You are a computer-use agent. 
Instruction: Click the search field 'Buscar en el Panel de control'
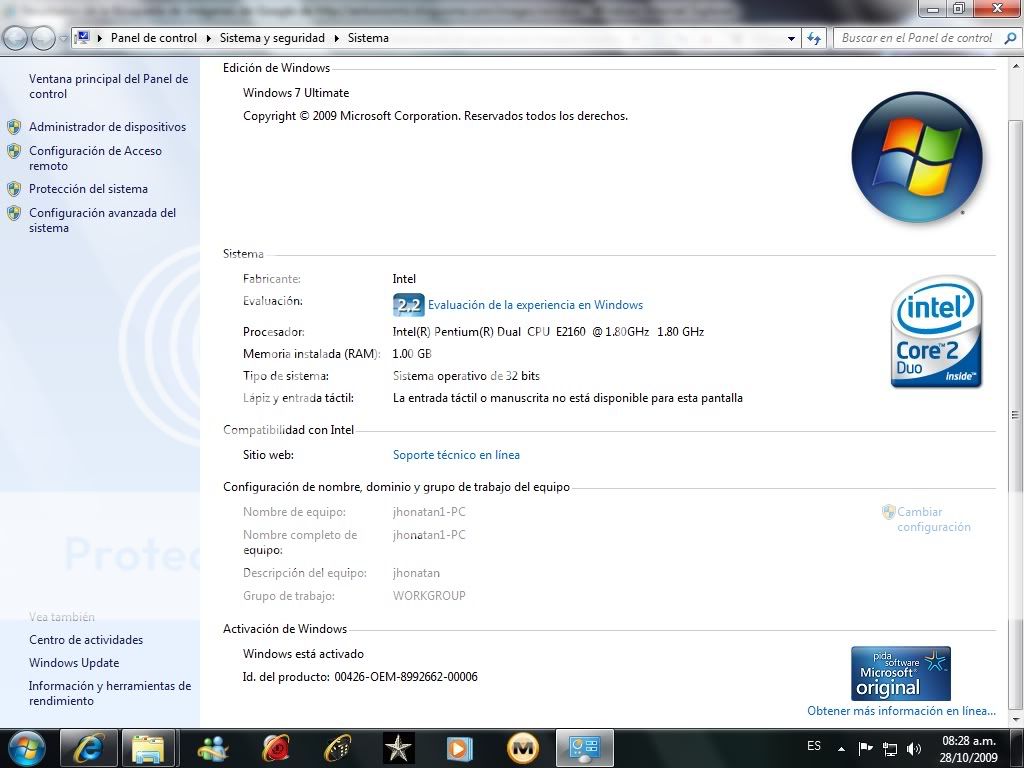(x=915, y=38)
